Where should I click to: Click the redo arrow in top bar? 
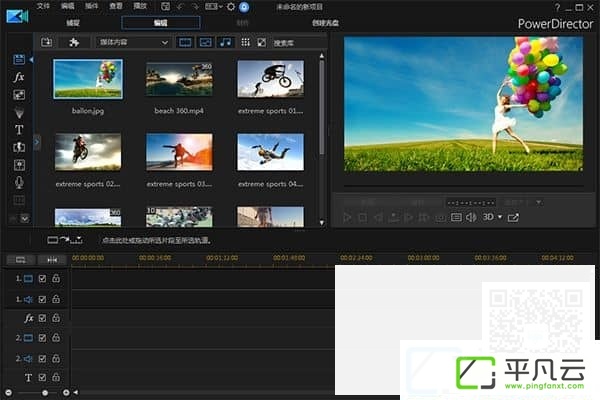196,7
